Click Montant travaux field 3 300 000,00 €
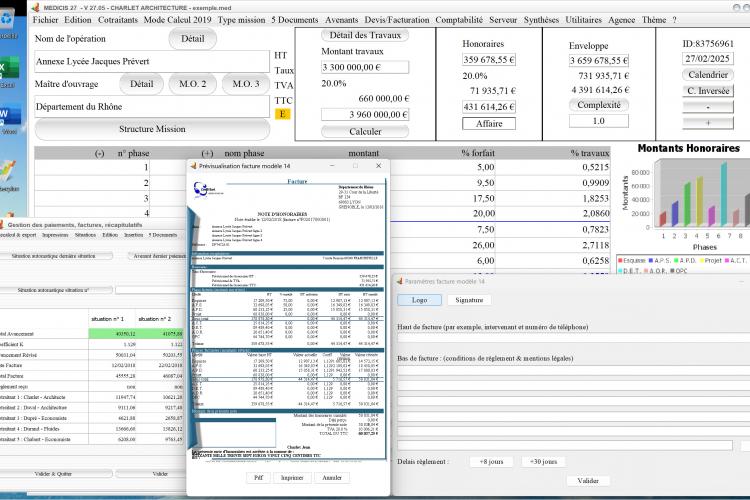 pyautogui.click(x=365, y=67)
